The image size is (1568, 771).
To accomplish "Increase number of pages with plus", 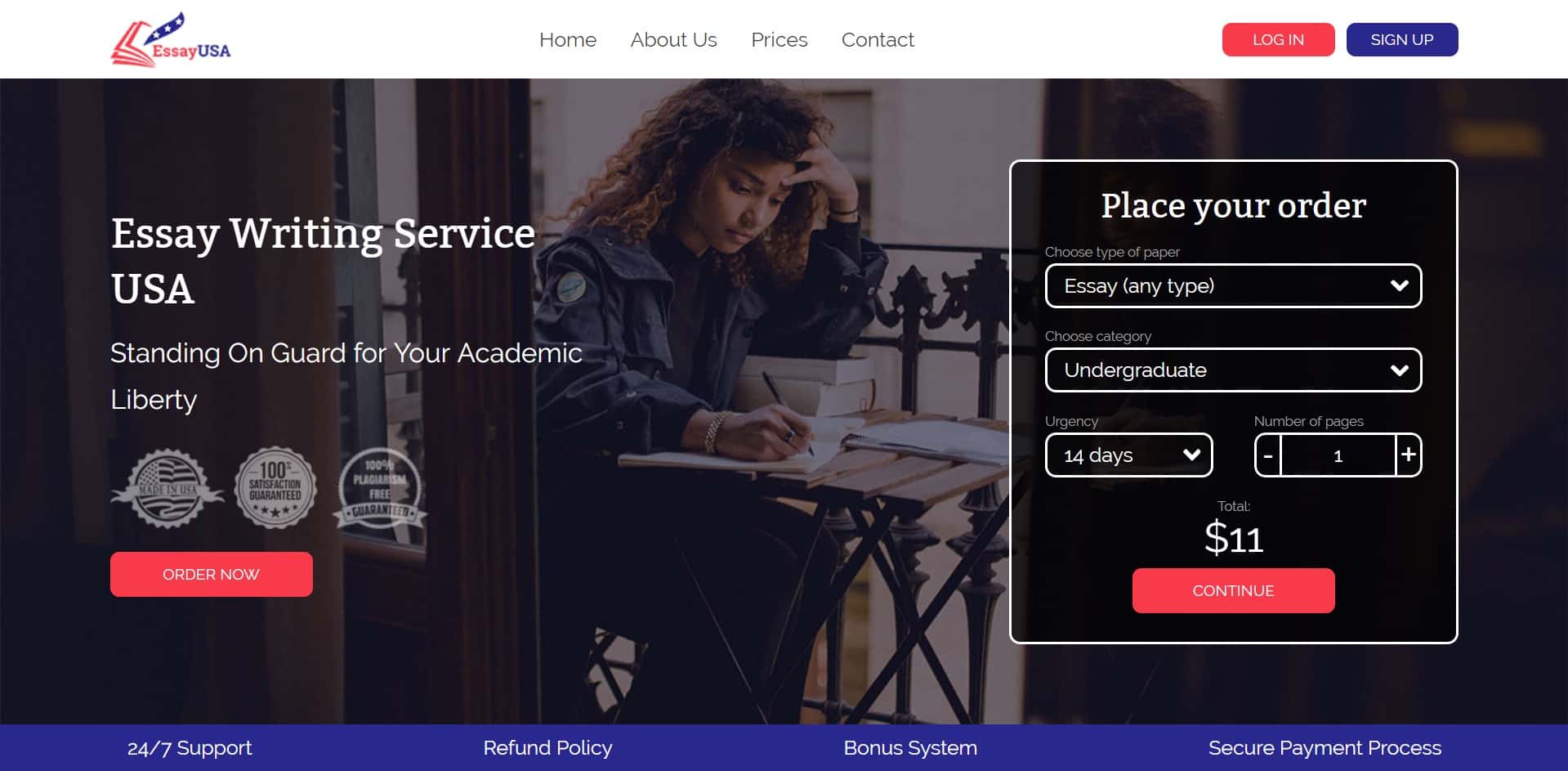I will click(1408, 455).
